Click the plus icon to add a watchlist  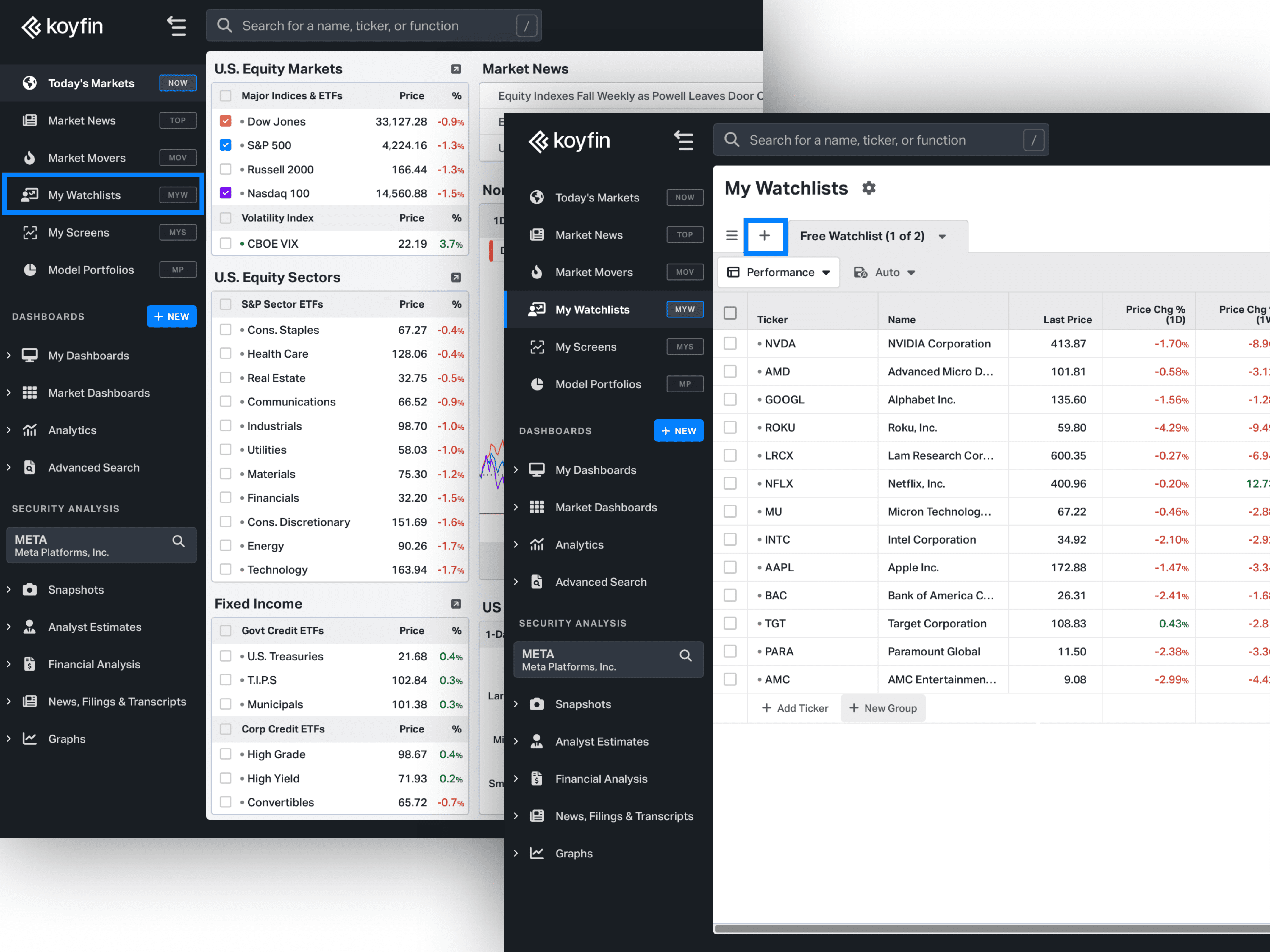(x=764, y=236)
